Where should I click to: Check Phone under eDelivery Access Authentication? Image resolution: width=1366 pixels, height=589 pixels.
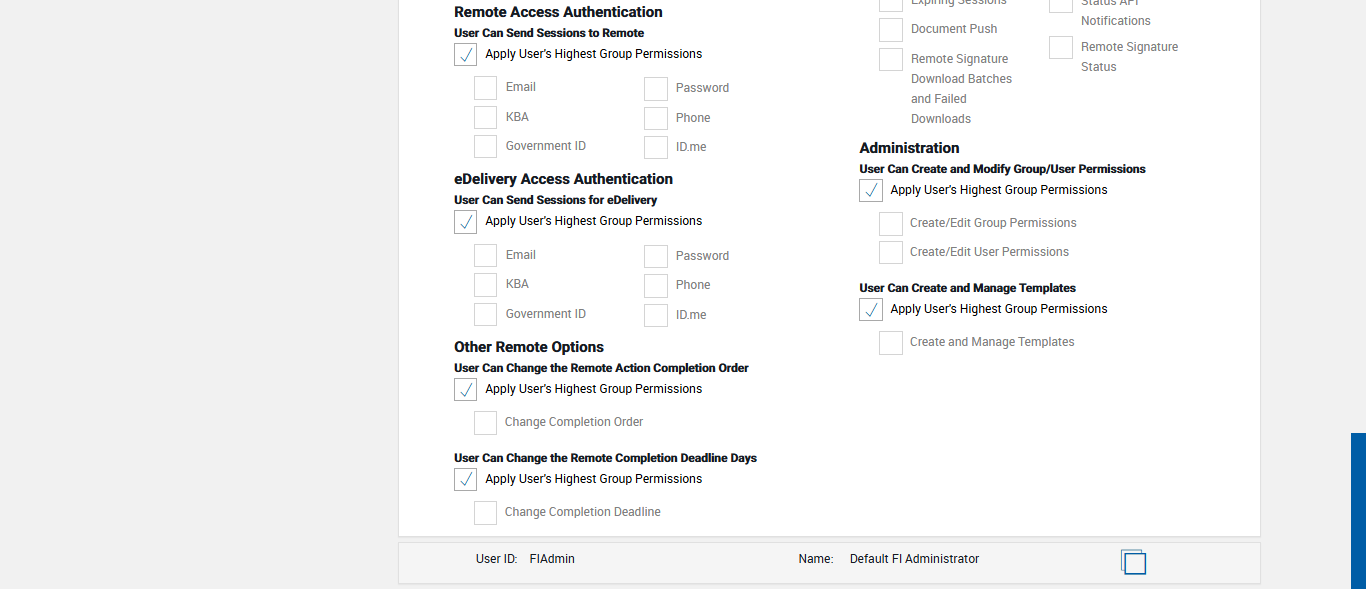click(656, 286)
